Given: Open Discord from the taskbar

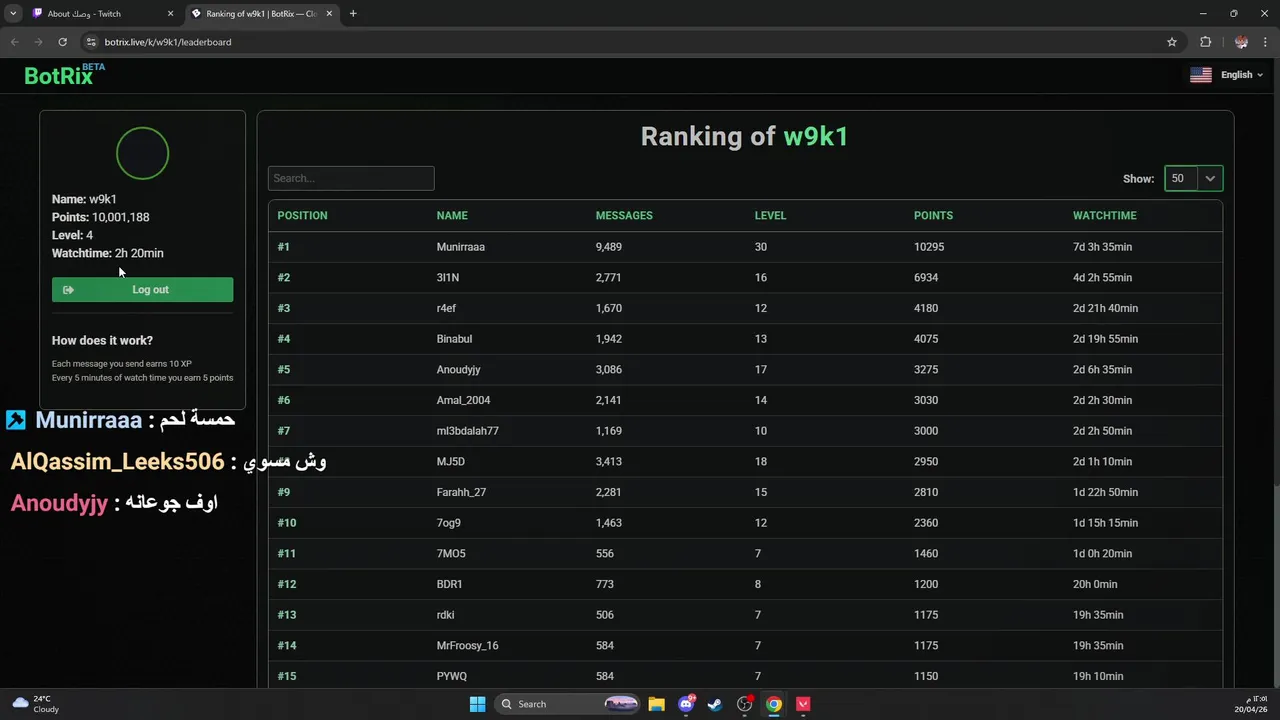Looking at the screenshot, I should point(686,704).
